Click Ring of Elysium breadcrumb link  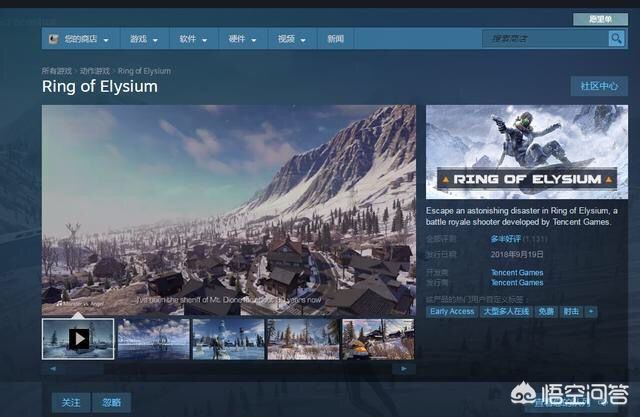[x=144, y=71]
